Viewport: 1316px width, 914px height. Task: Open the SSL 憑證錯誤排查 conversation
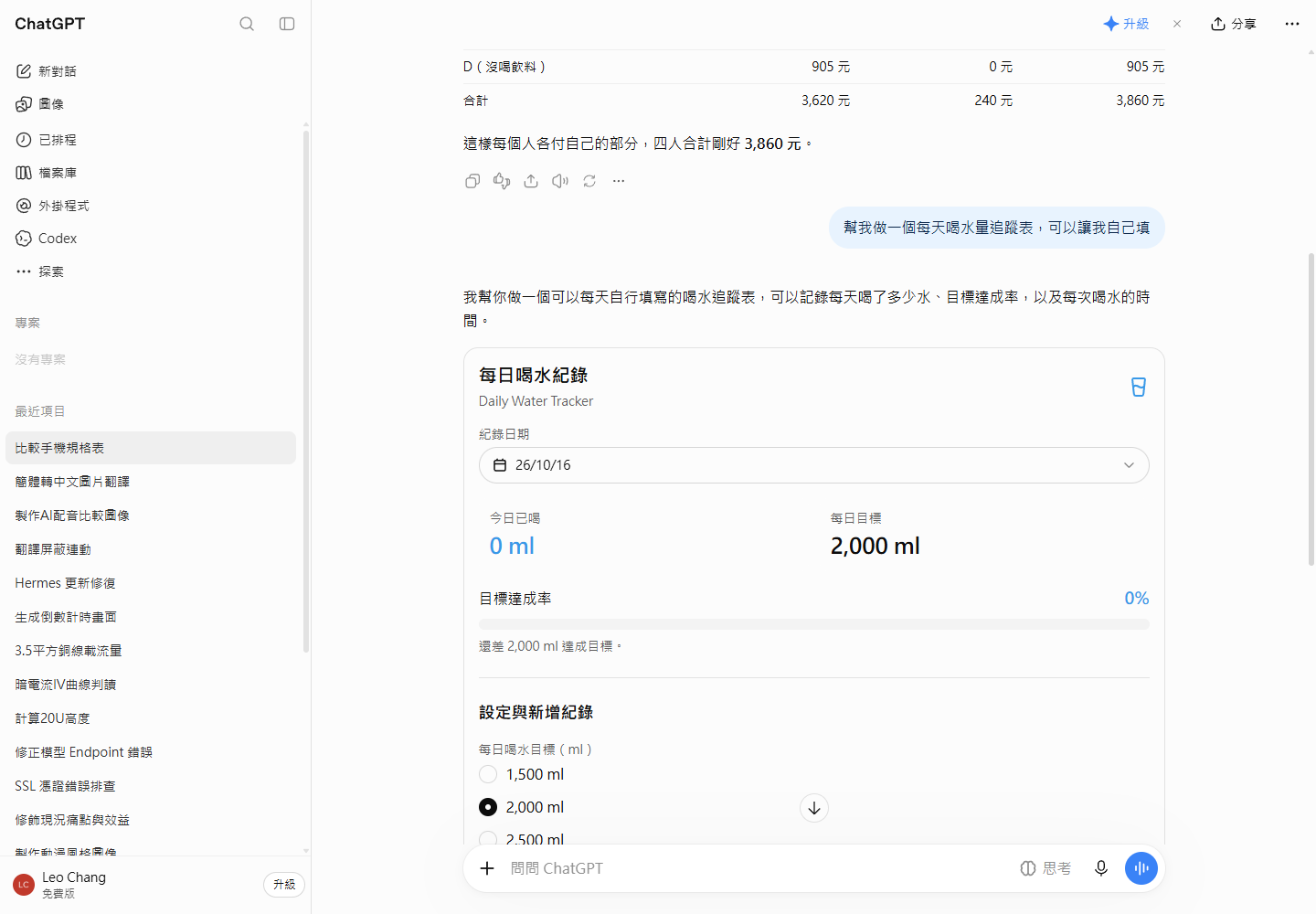(x=151, y=786)
